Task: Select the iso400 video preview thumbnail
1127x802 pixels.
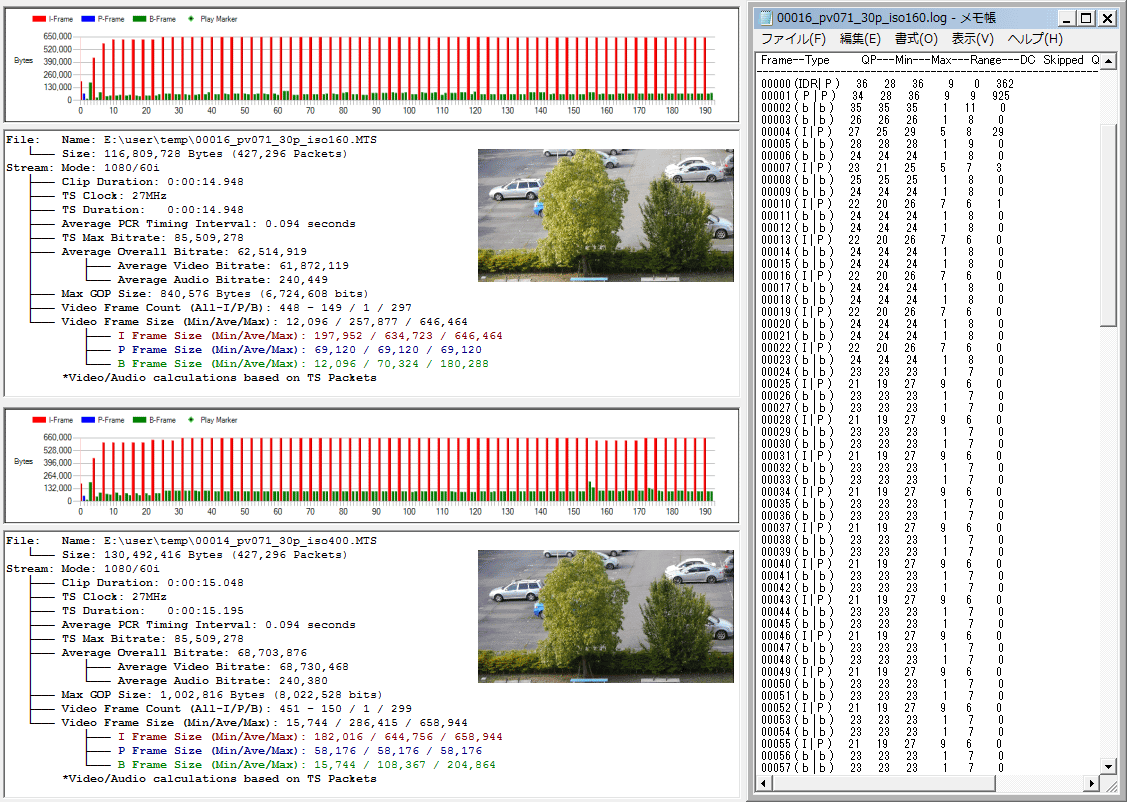Action: point(605,616)
